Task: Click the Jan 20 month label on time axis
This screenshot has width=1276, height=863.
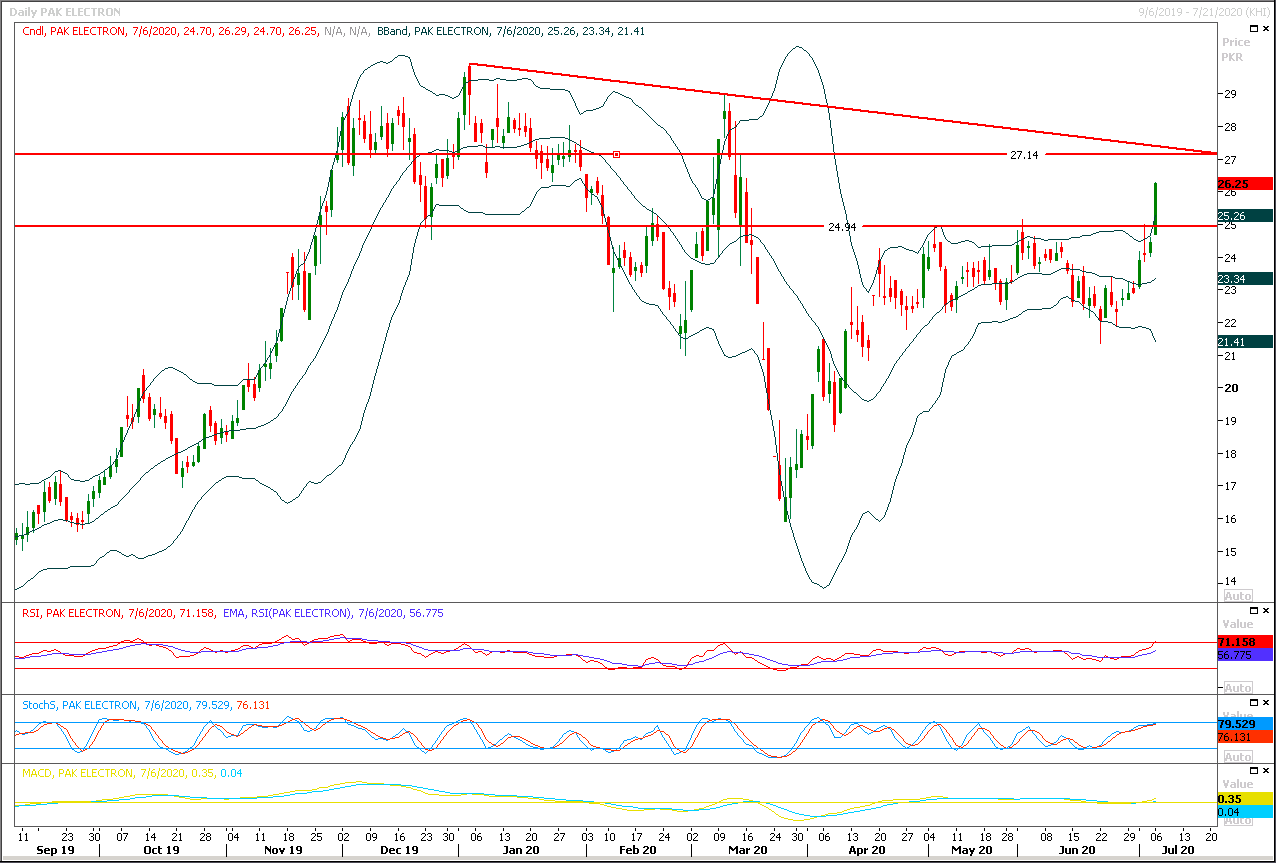Action: coord(522,851)
